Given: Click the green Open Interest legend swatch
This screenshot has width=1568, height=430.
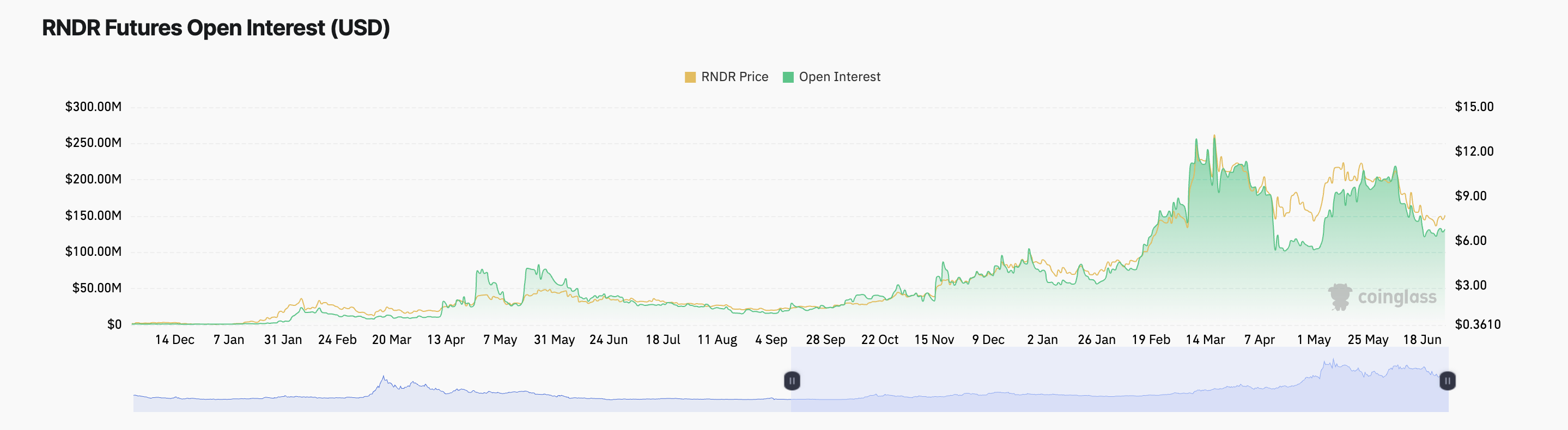Looking at the screenshot, I should (x=788, y=77).
